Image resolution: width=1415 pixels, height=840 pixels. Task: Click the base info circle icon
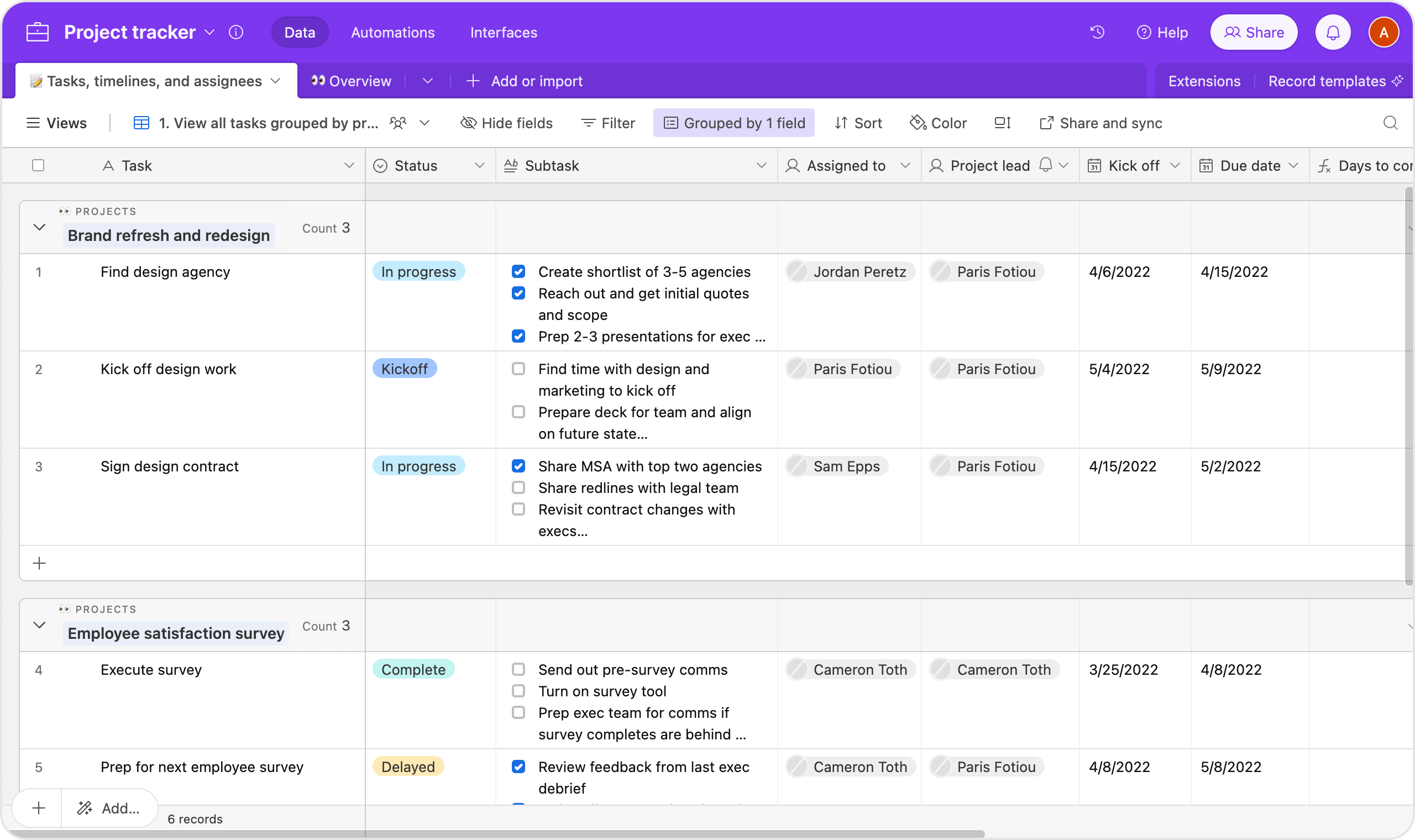coord(236,32)
